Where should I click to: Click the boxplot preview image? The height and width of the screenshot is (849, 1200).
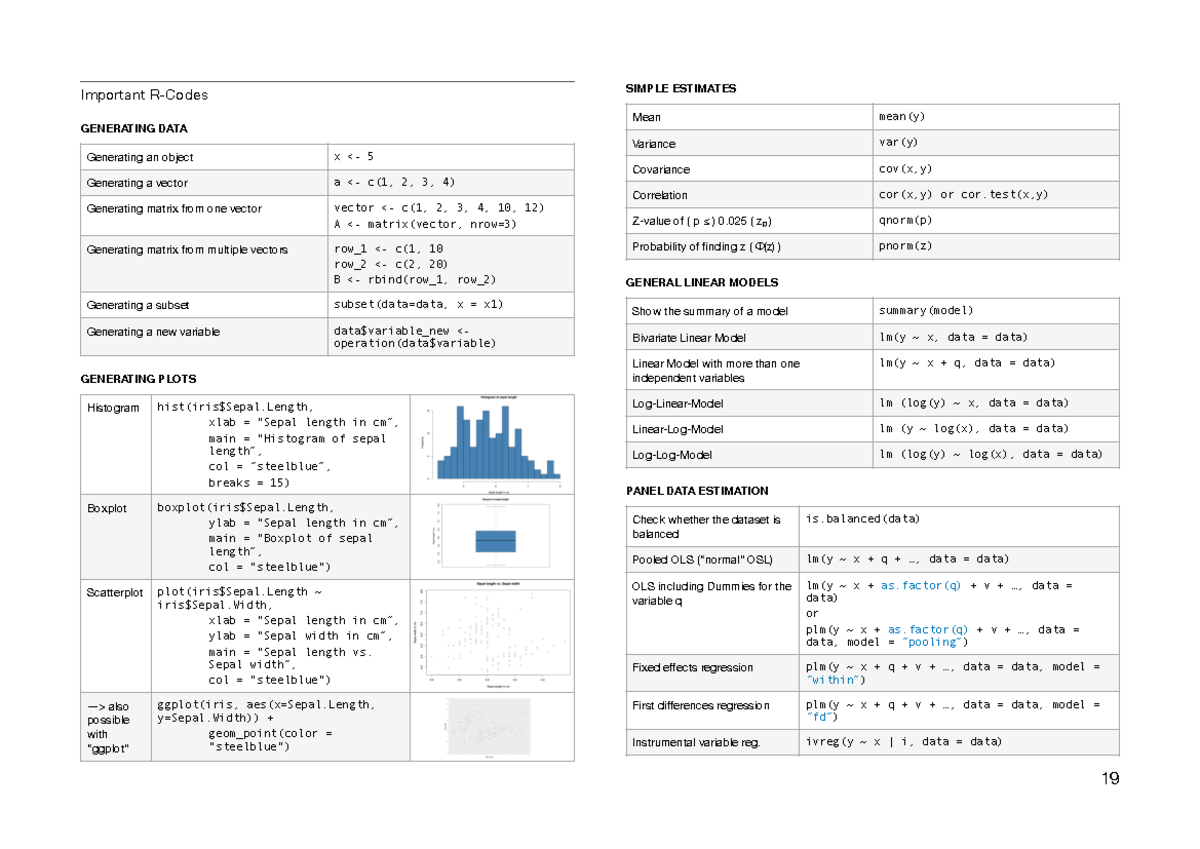(490, 537)
